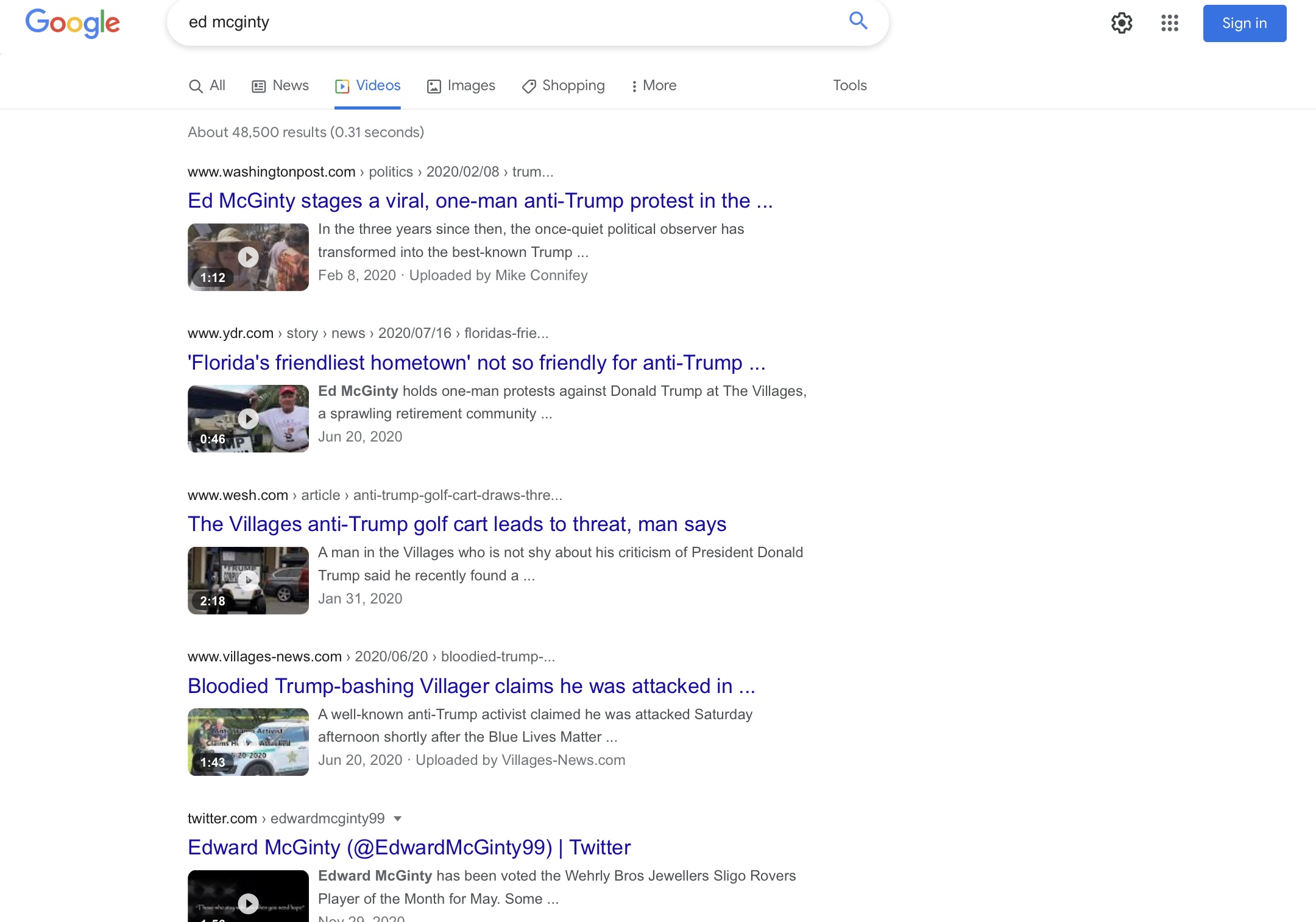Open settings gear icon
The width and height of the screenshot is (1316, 922).
pyautogui.click(x=1122, y=23)
